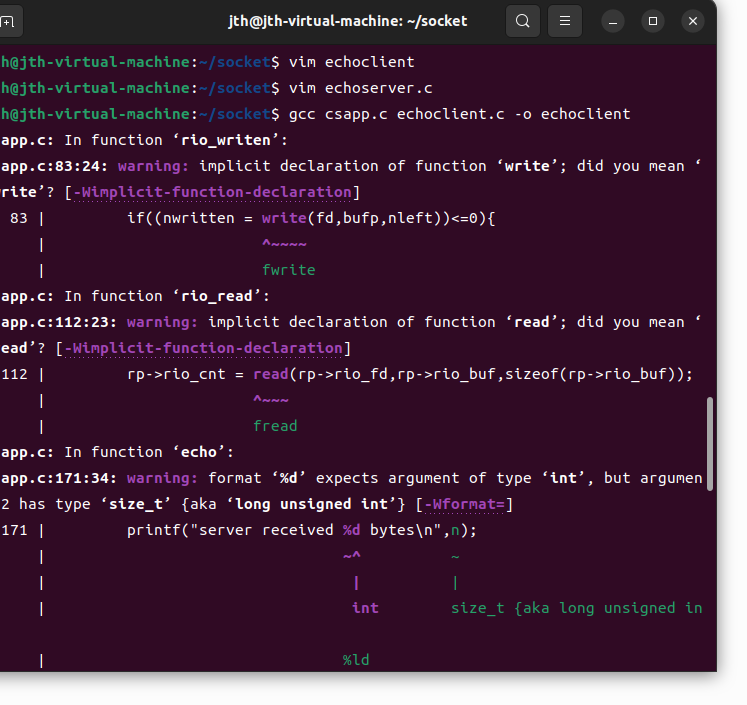The width and height of the screenshot is (747, 705).
Task: Maximize the terminal window
Action: (653, 21)
